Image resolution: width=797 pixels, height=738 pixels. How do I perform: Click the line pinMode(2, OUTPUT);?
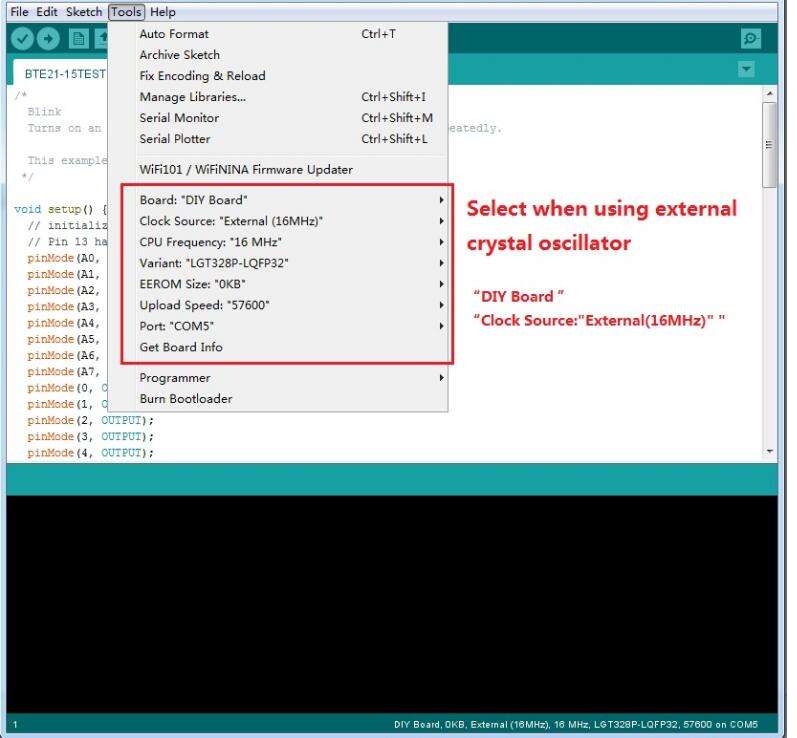pos(90,420)
